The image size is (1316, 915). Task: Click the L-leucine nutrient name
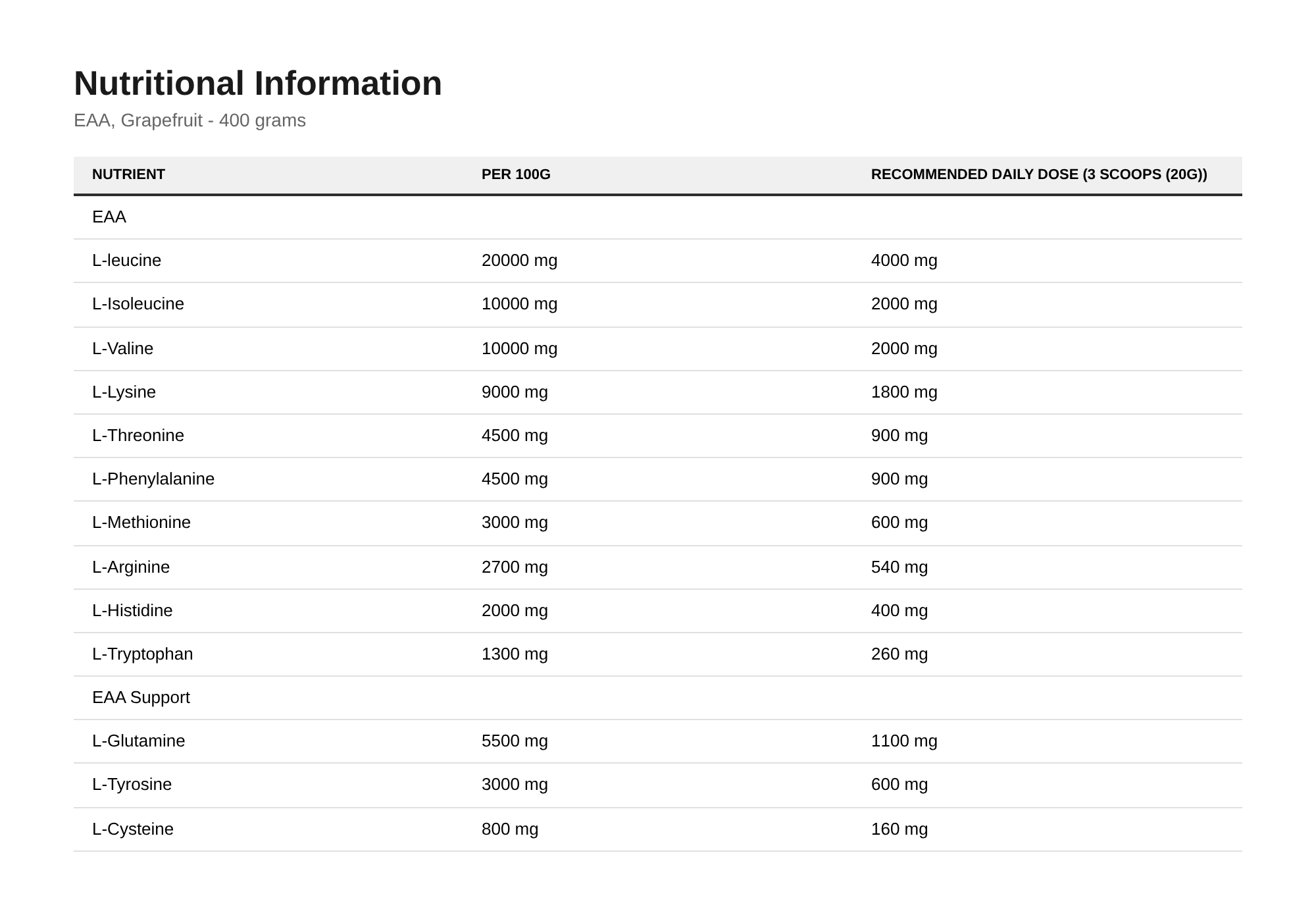[x=126, y=261]
